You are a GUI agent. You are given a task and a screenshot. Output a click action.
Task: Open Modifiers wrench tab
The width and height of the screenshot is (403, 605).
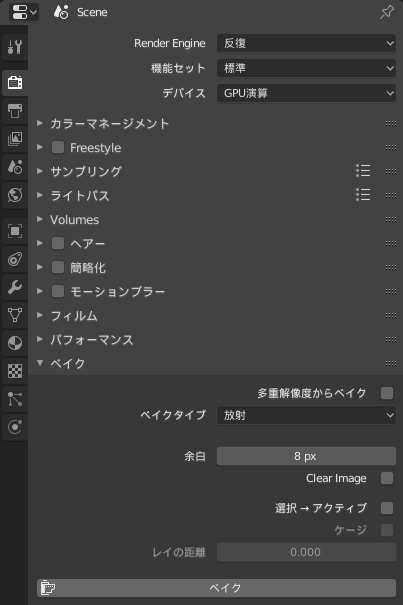[x=15, y=287]
